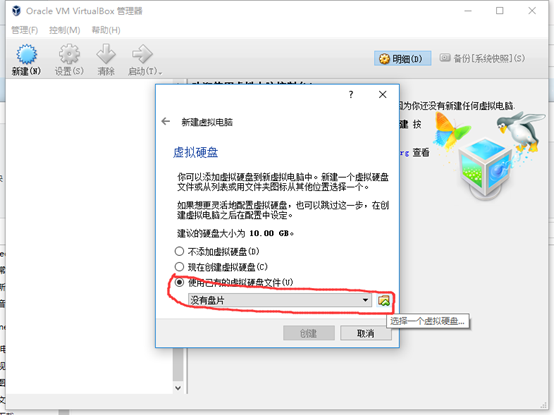Select 不添加虚拟硬盘 radio option
554x415 pixels.
click(x=179, y=251)
